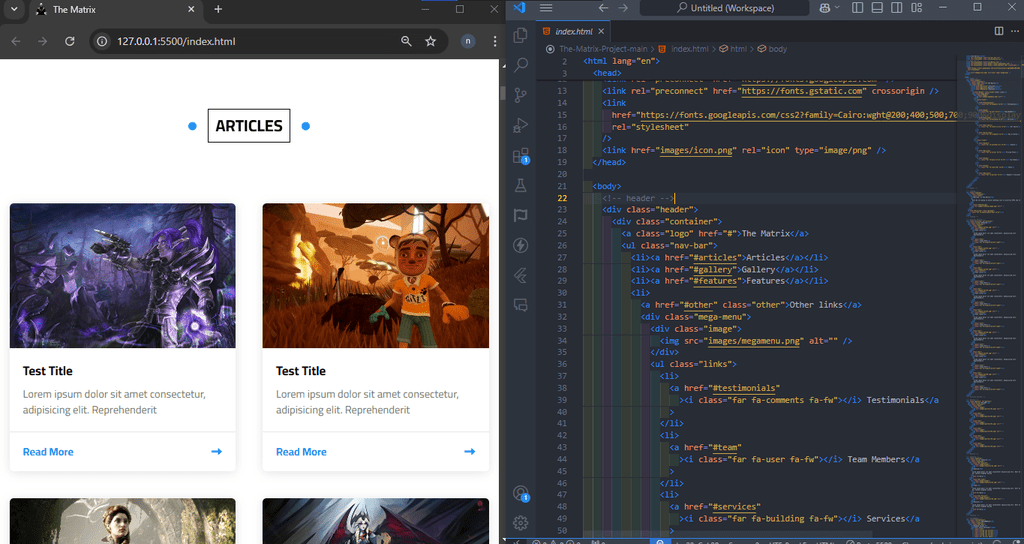The image size is (1024, 544).
Task: Expand the index.html breadcrumb
Action: coord(690,49)
